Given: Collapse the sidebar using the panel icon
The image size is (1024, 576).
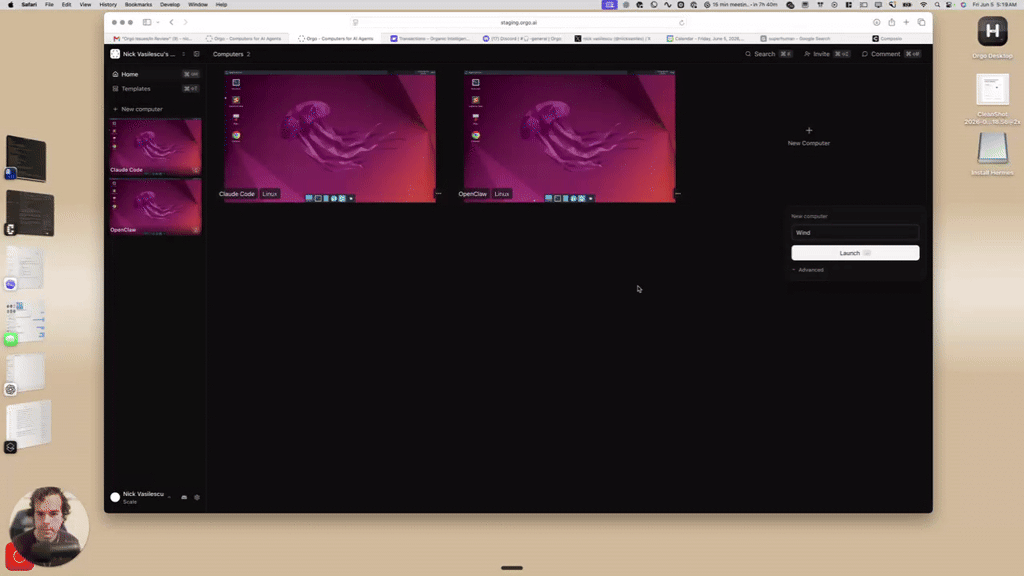Looking at the screenshot, I should click(197, 54).
